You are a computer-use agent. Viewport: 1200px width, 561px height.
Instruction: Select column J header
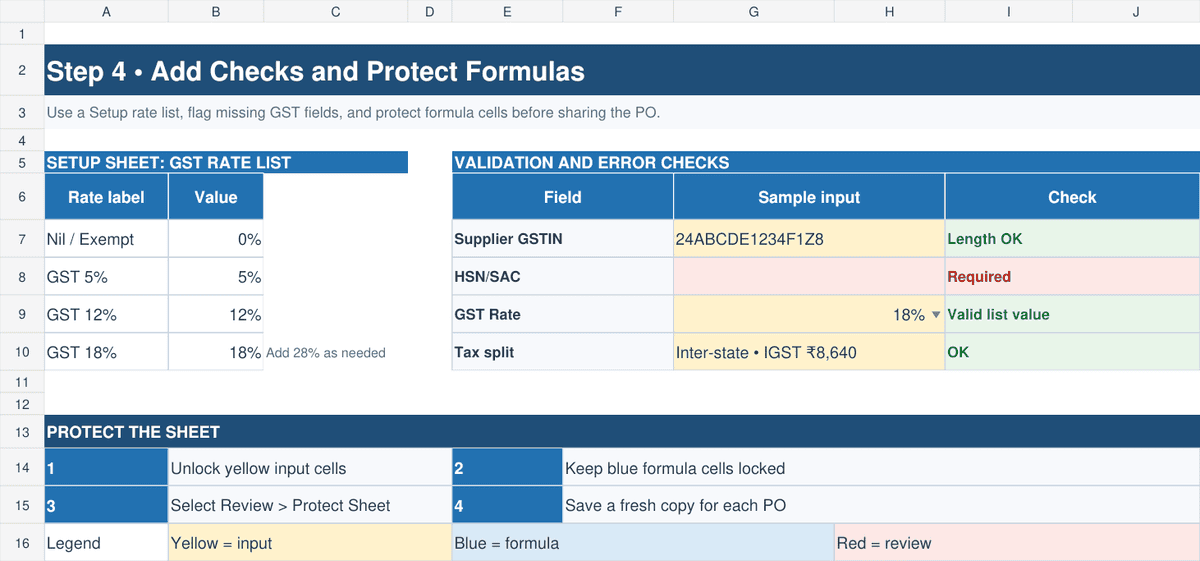[1136, 11]
